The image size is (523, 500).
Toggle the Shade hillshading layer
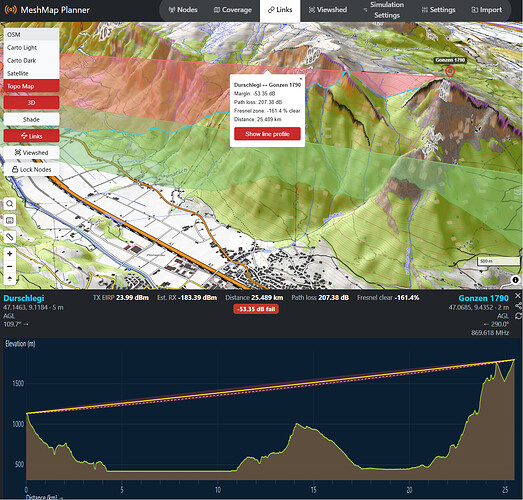(31, 119)
